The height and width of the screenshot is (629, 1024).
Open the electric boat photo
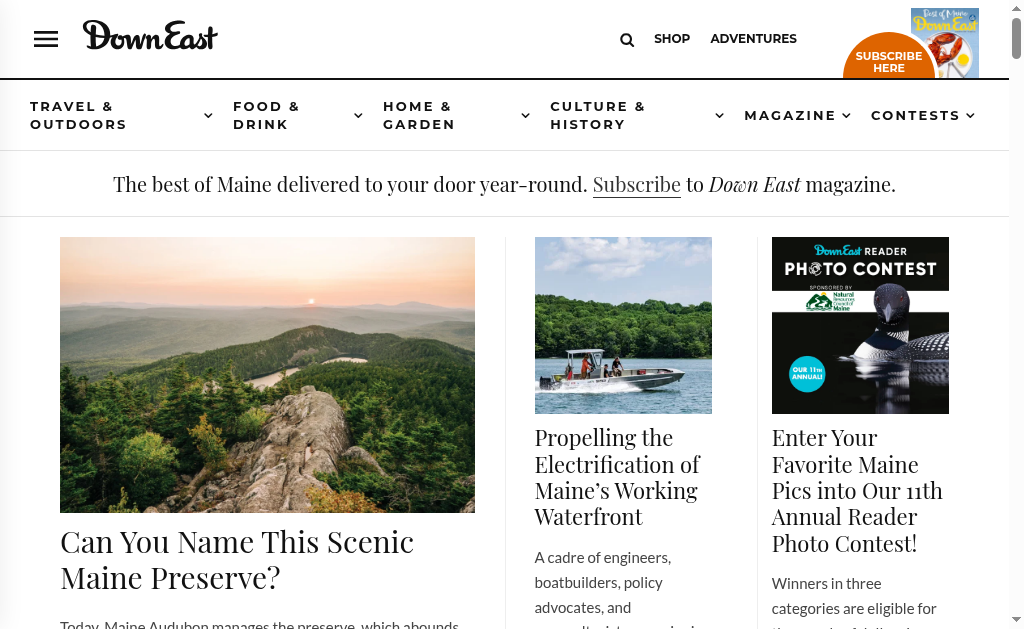(623, 325)
